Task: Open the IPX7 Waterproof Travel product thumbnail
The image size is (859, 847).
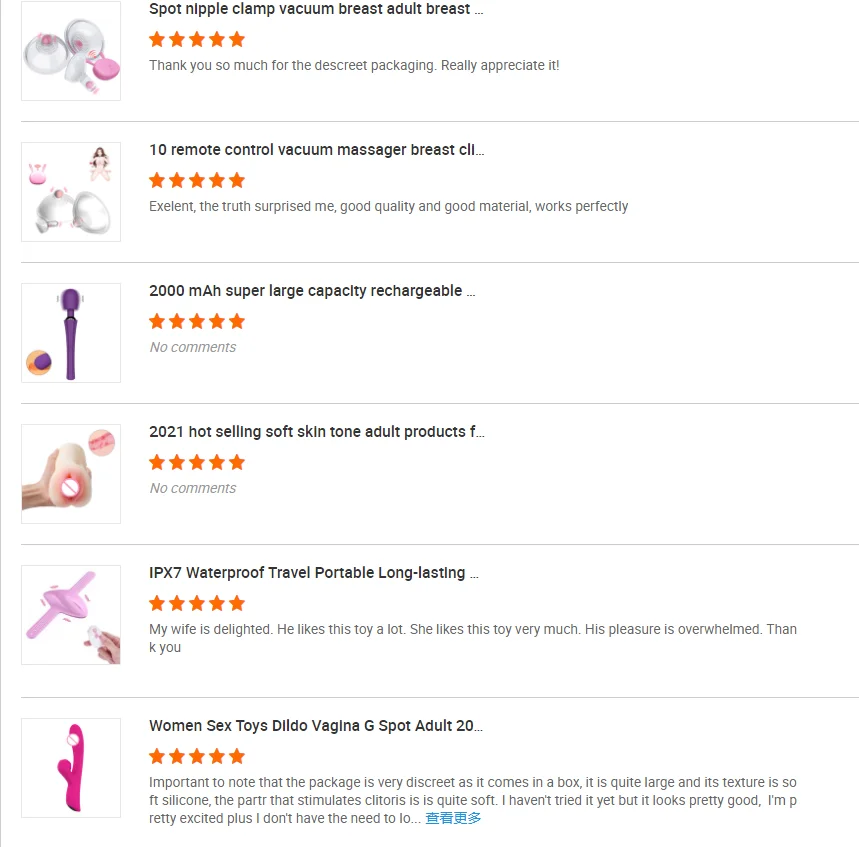Action: tap(71, 615)
